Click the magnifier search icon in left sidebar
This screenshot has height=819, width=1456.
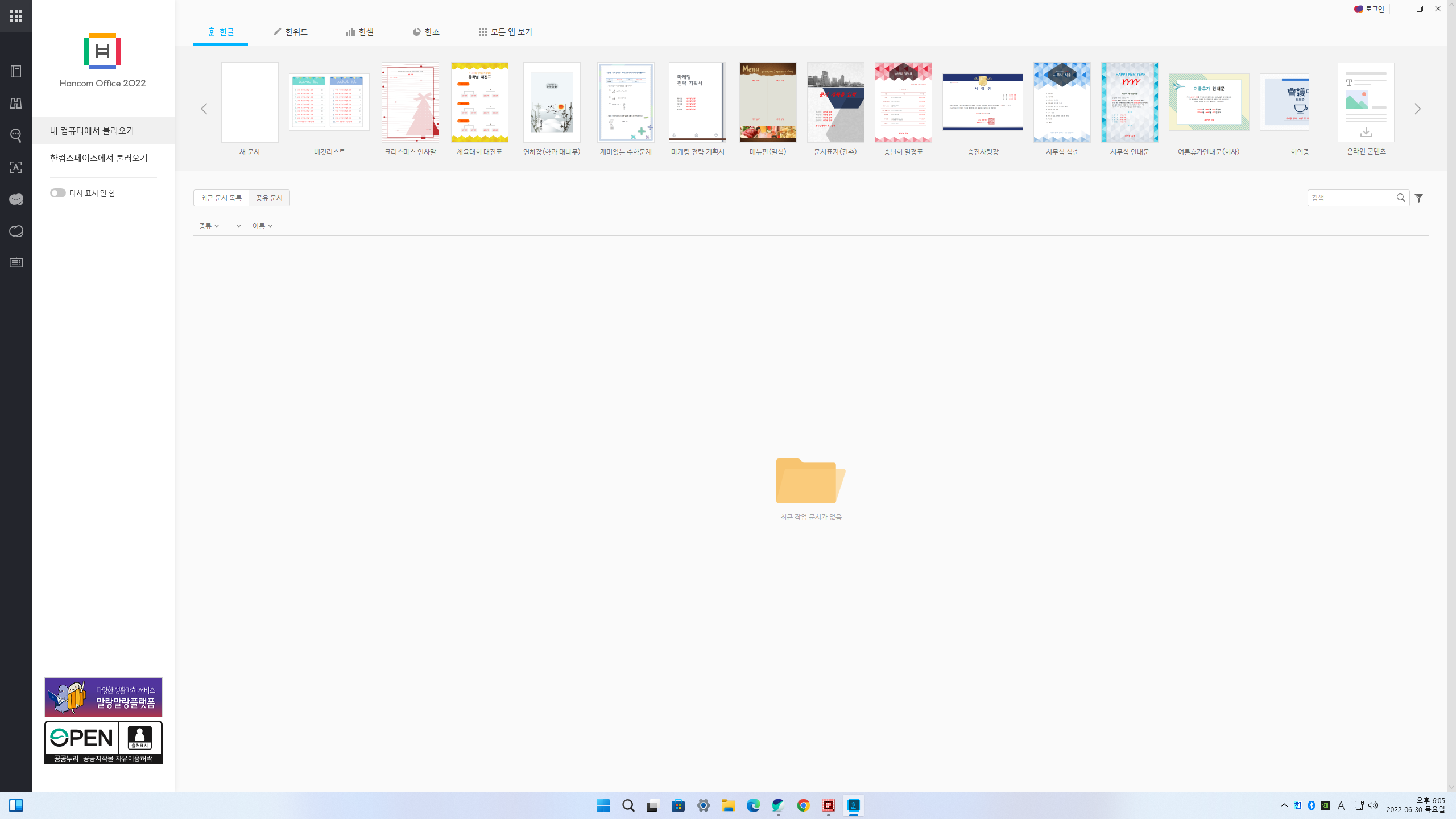16,135
